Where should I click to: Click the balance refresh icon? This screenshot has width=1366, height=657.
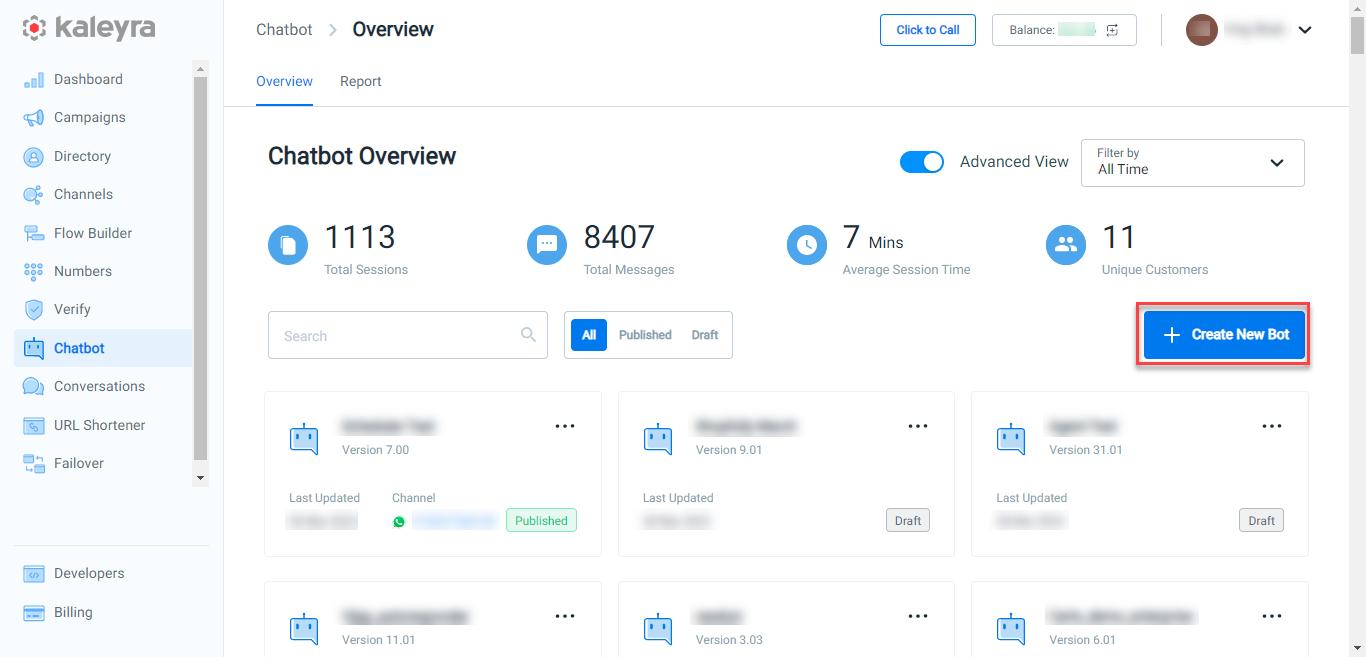coord(1113,30)
